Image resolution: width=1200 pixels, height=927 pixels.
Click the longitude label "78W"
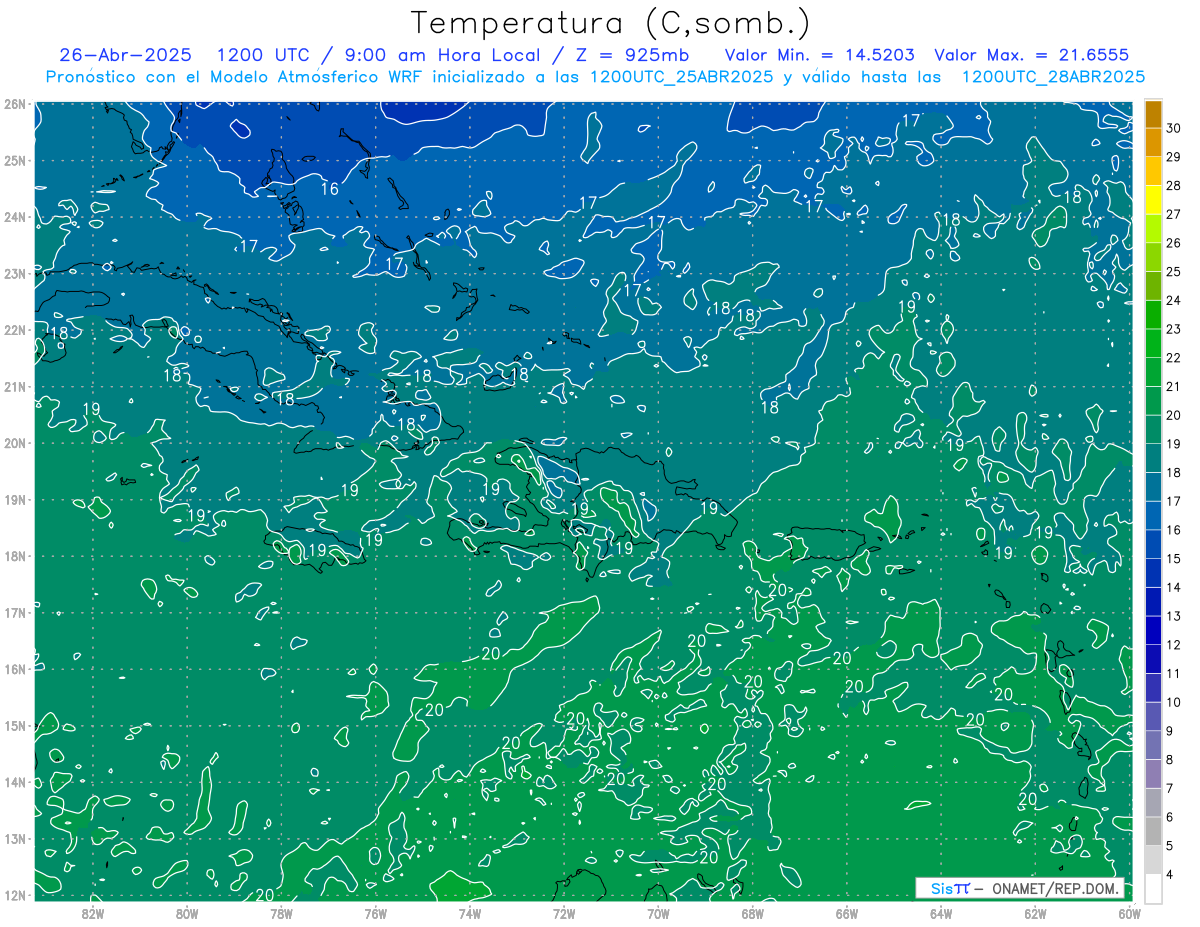[281, 912]
